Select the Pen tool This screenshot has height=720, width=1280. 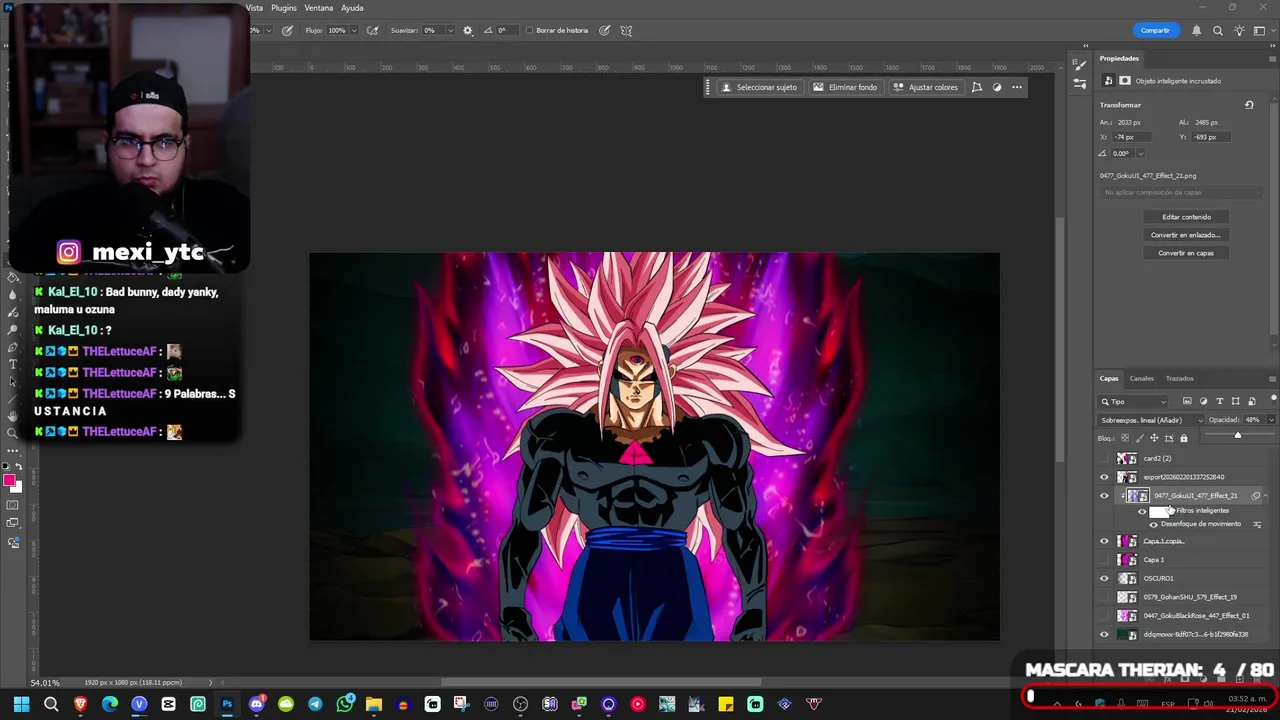tap(12, 347)
